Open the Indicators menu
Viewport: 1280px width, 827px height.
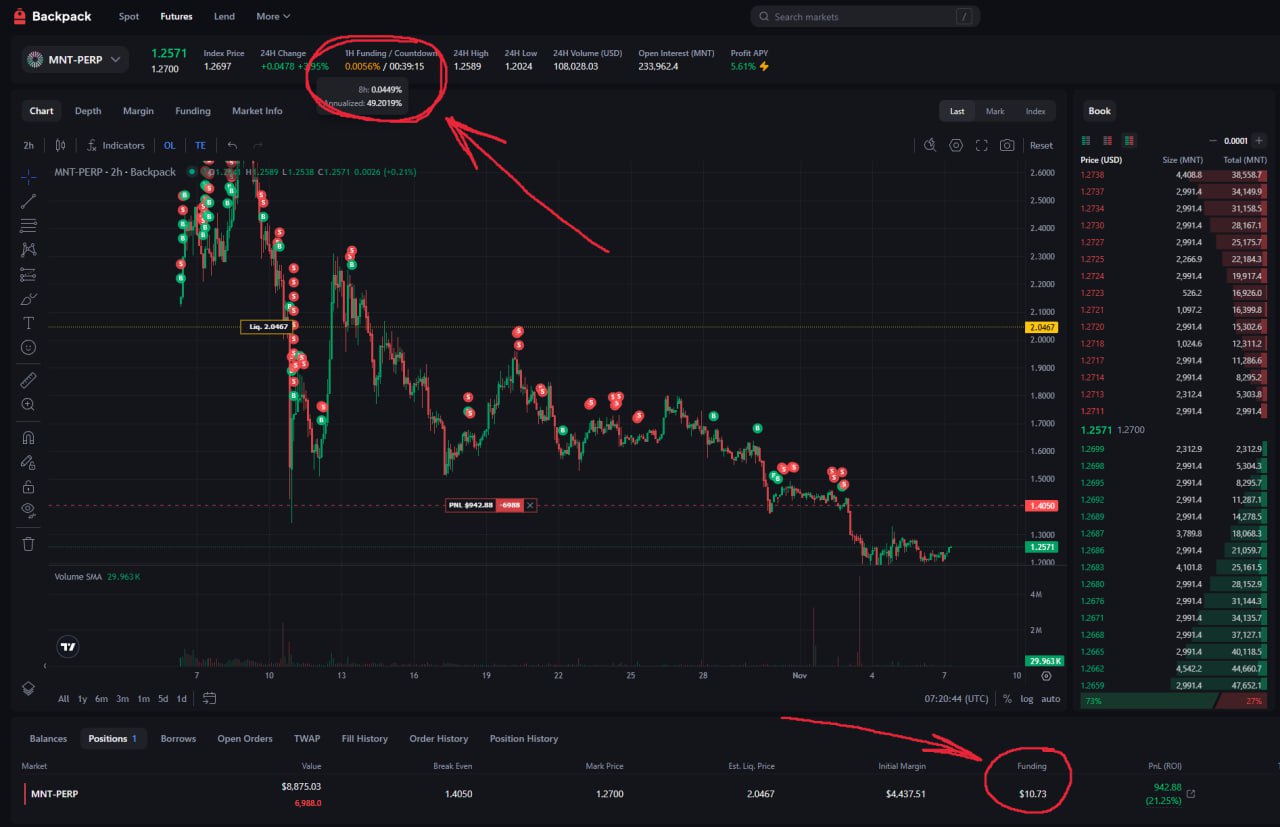point(116,145)
